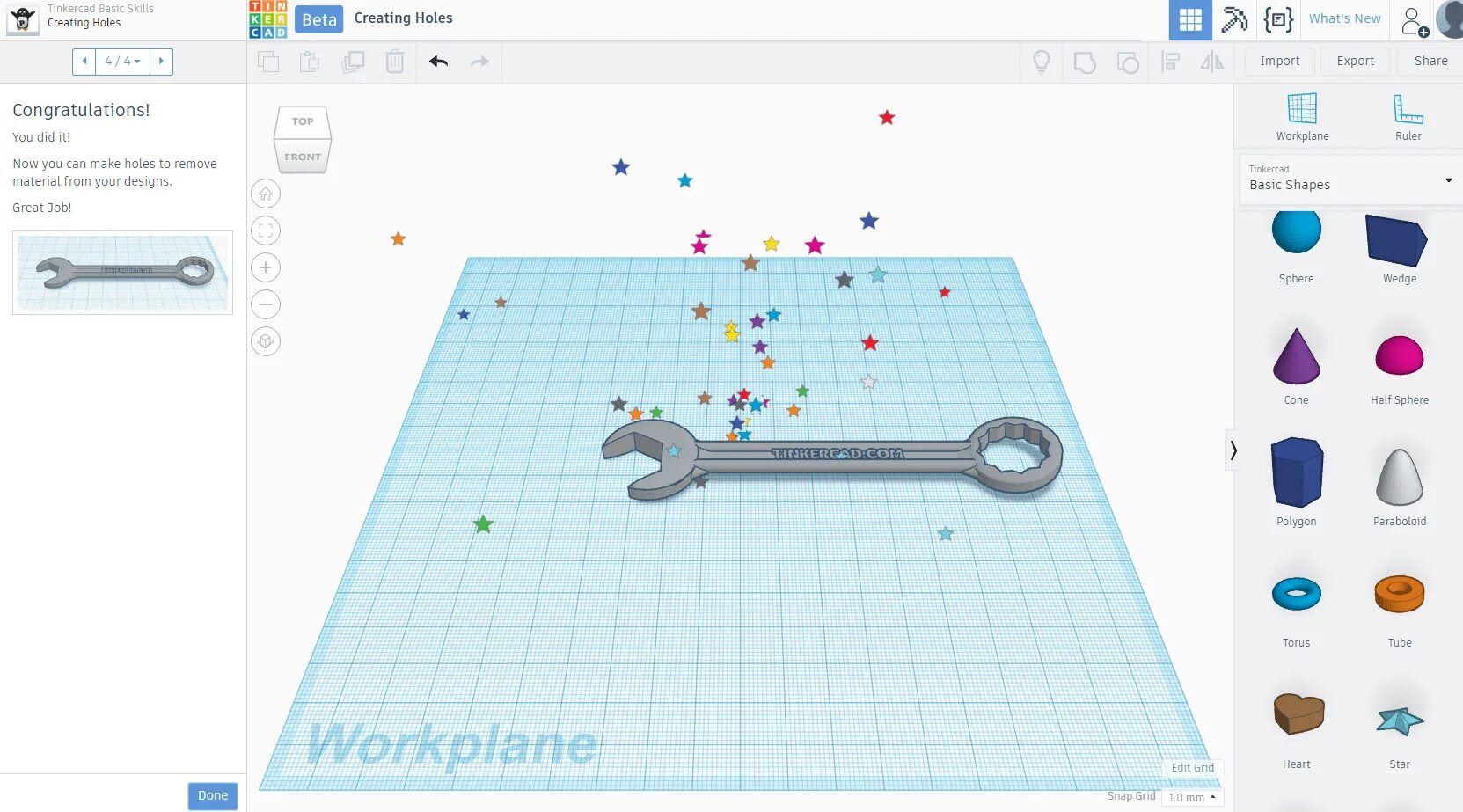The height and width of the screenshot is (812, 1463).
Task: Open the Basic Shapes category dropdown
Action: coord(1350,180)
